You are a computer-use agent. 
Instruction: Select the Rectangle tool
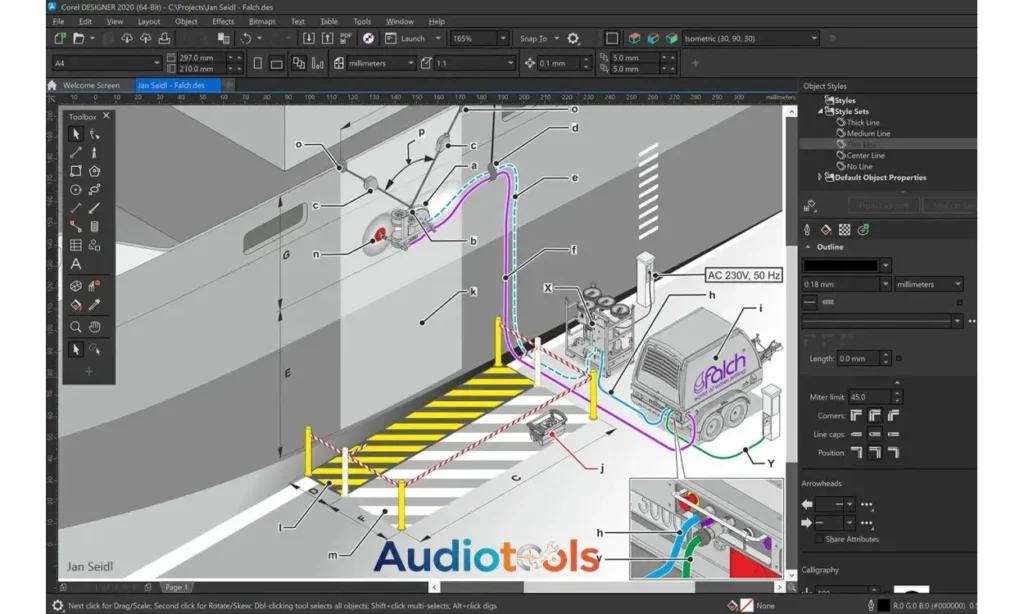pyautogui.click(x=75, y=170)
